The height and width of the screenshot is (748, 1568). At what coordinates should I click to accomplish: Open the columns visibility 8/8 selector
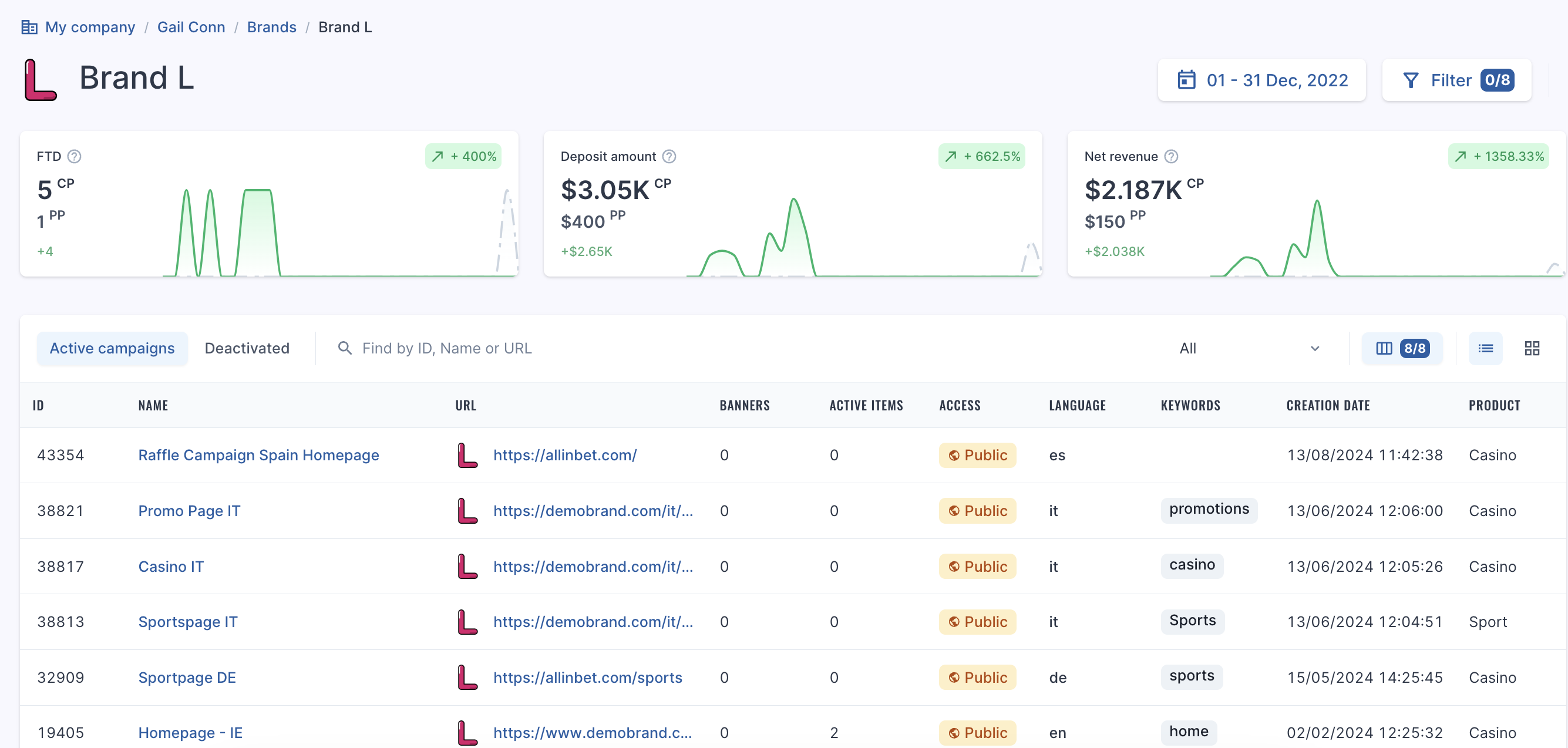[1402, 348]
